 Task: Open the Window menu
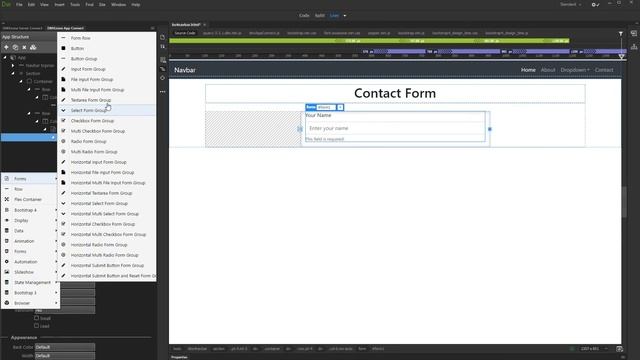pos(118,5)
